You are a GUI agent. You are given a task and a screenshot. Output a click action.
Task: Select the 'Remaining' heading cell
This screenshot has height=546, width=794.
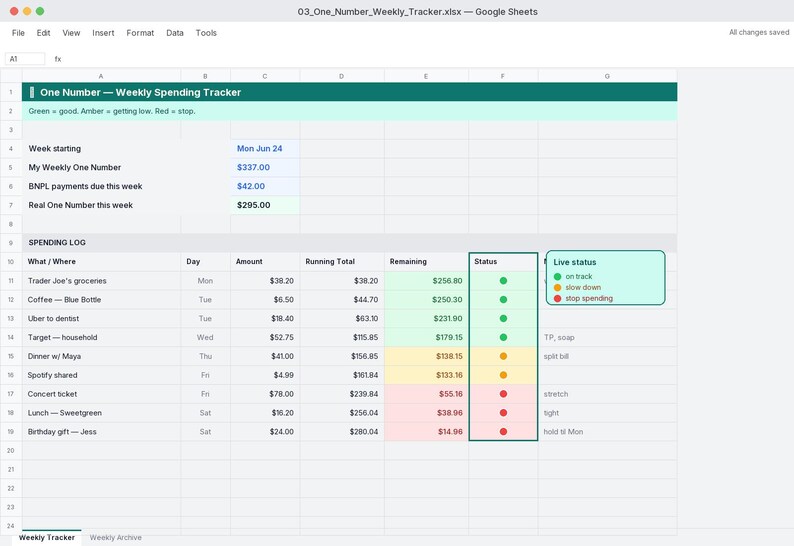point(426,262)
